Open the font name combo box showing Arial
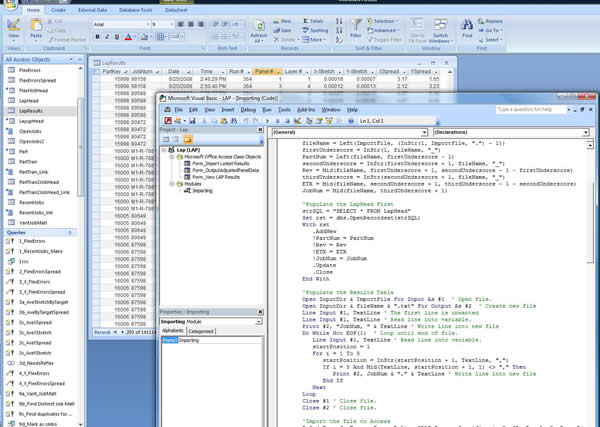 [x=121, y=24]
